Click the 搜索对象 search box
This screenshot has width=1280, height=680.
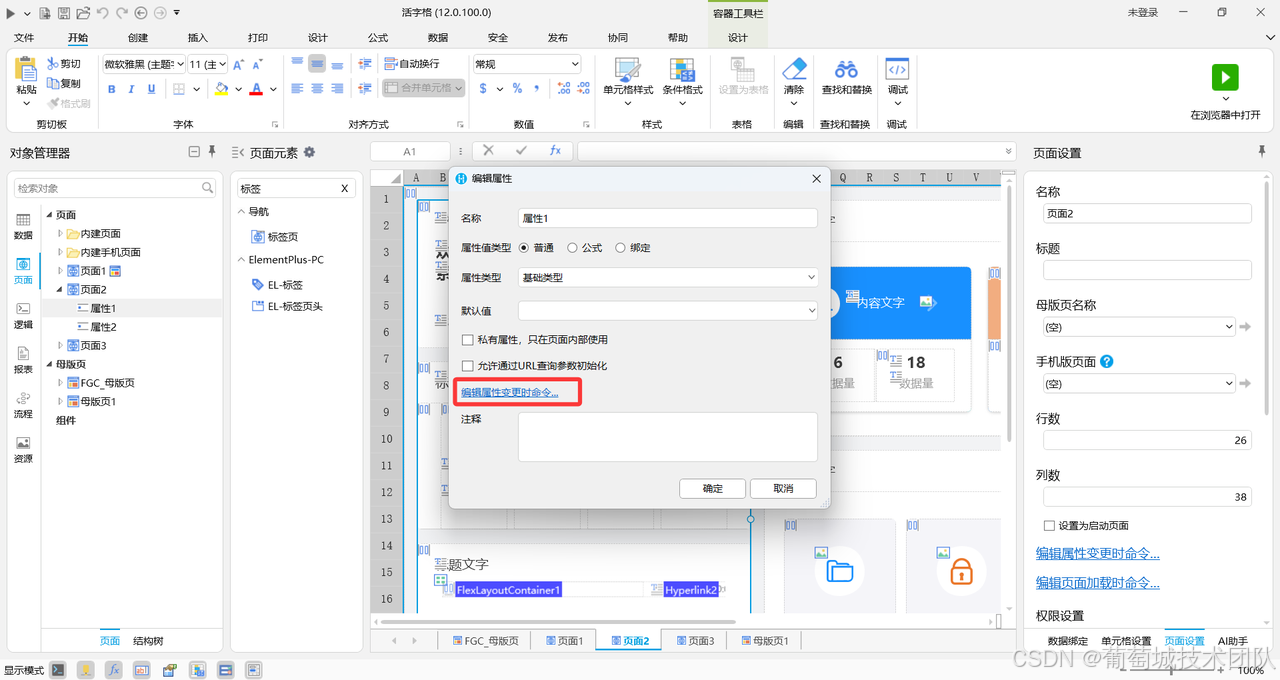tap(116, 188)
